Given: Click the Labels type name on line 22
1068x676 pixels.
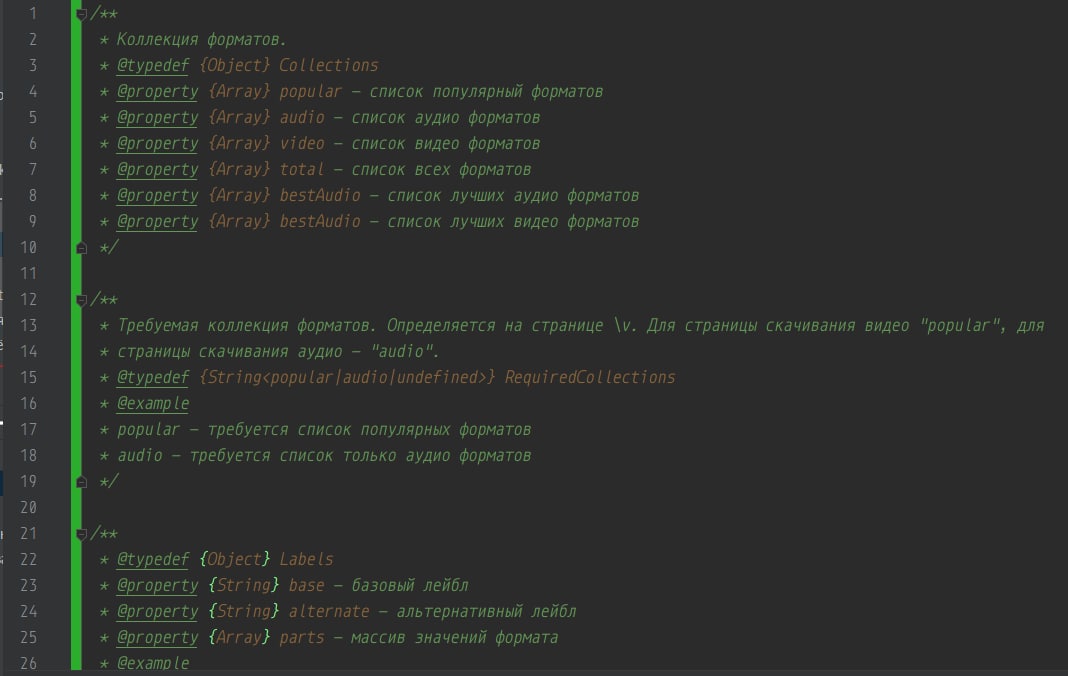Looking at the screenshot, I should pos(307,559).
